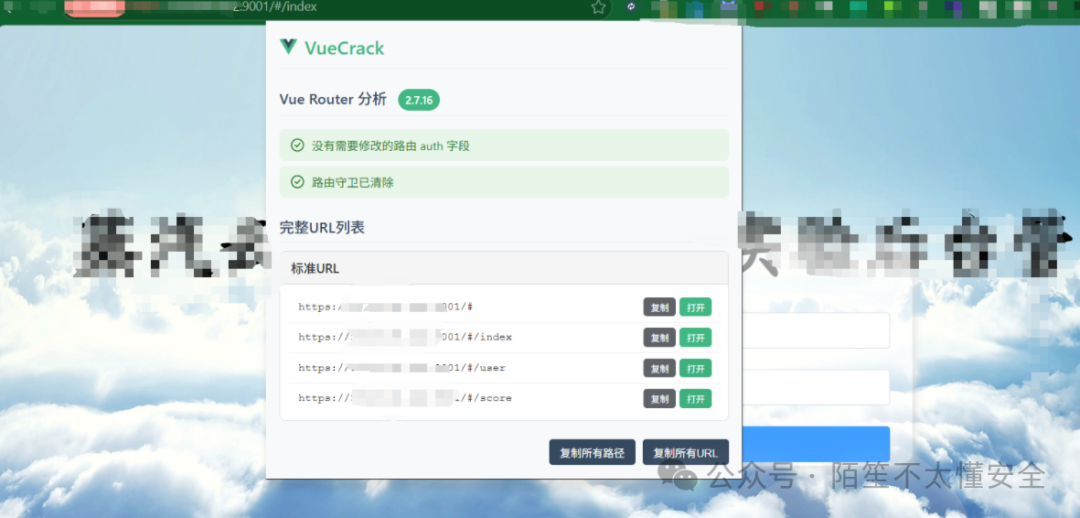This screenshot has width=1080, height=518.
Task: Click the first login input field behind popup
Action: (816, 331)
